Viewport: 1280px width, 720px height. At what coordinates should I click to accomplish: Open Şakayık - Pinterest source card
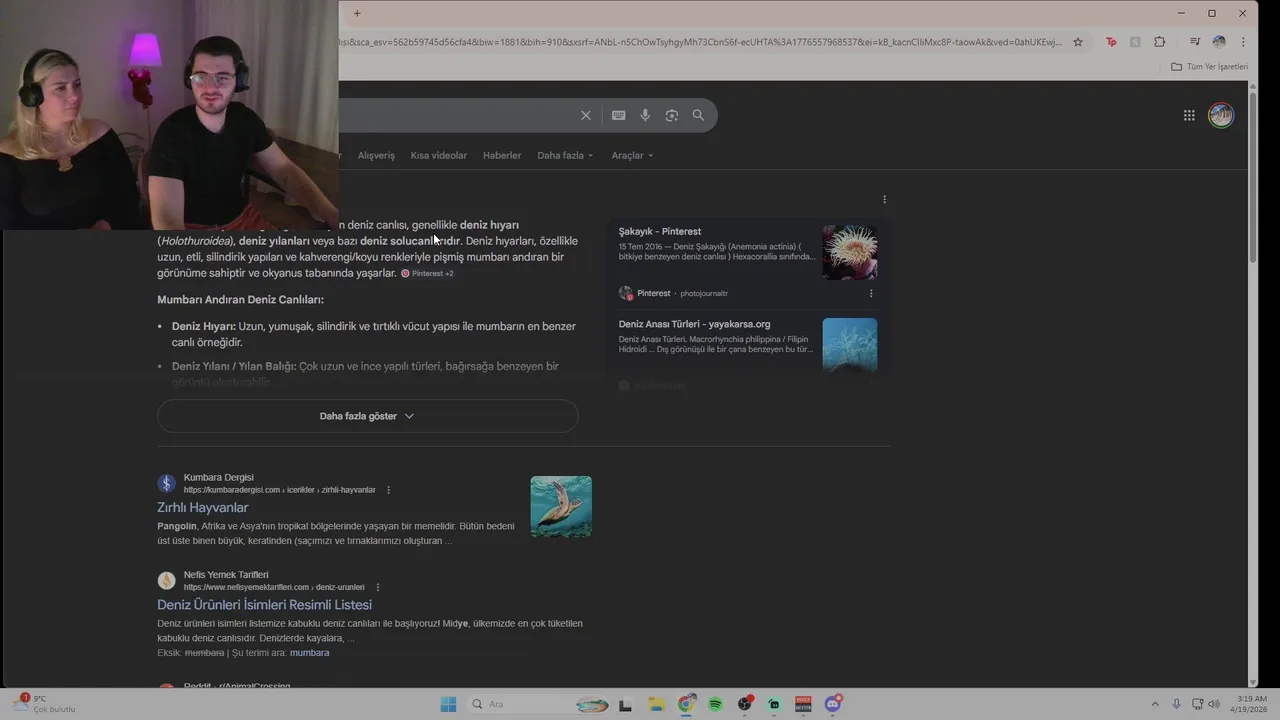click(x=660, y=231)
